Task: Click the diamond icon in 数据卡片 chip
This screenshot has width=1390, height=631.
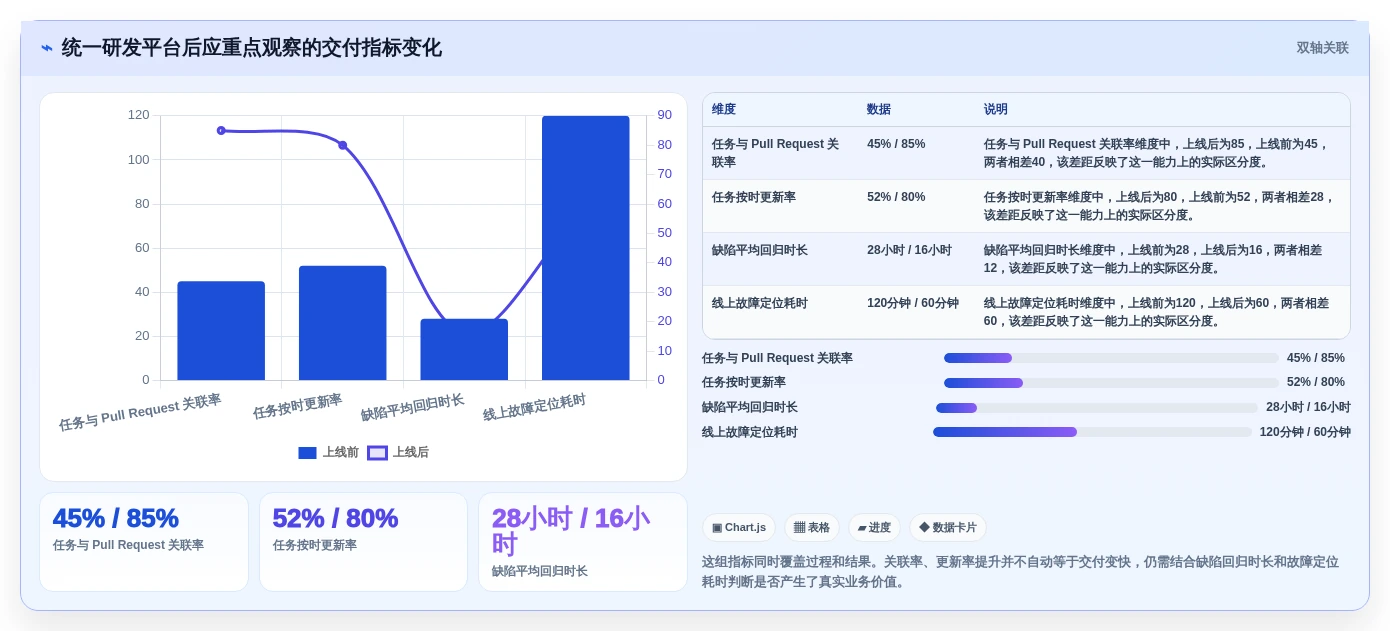Action: (x=924, y=528)
